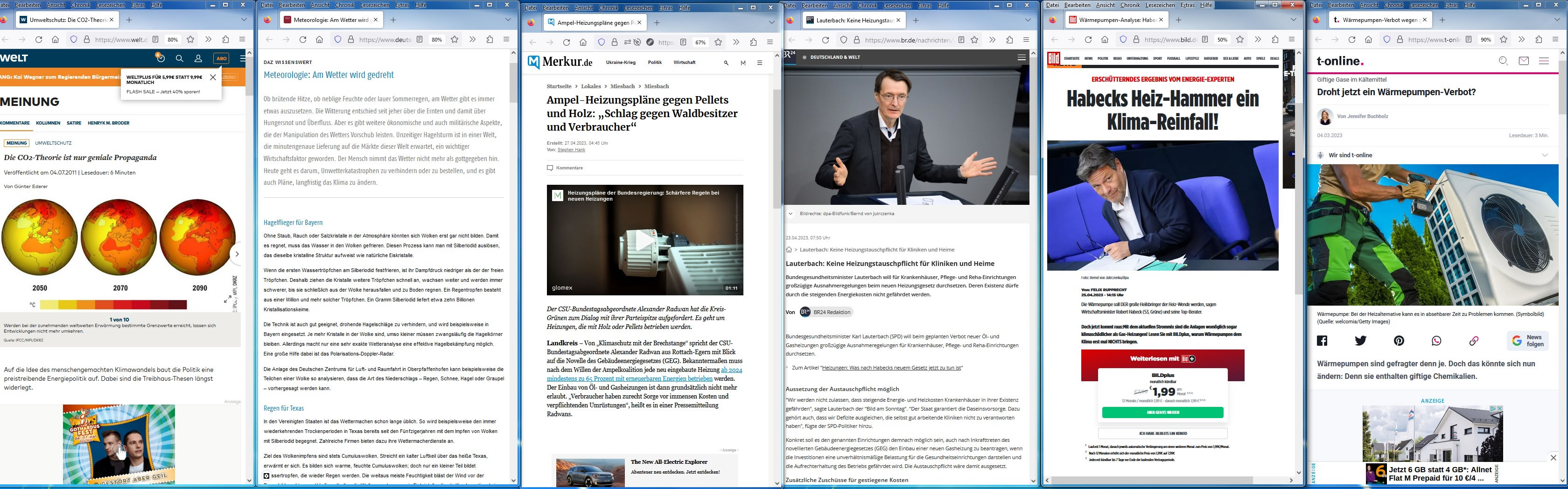Viewport: 1568px width, 489px height.
Task: Expand the WELT climate gallery to fullscreen
Action: click(x=228, y=299)
